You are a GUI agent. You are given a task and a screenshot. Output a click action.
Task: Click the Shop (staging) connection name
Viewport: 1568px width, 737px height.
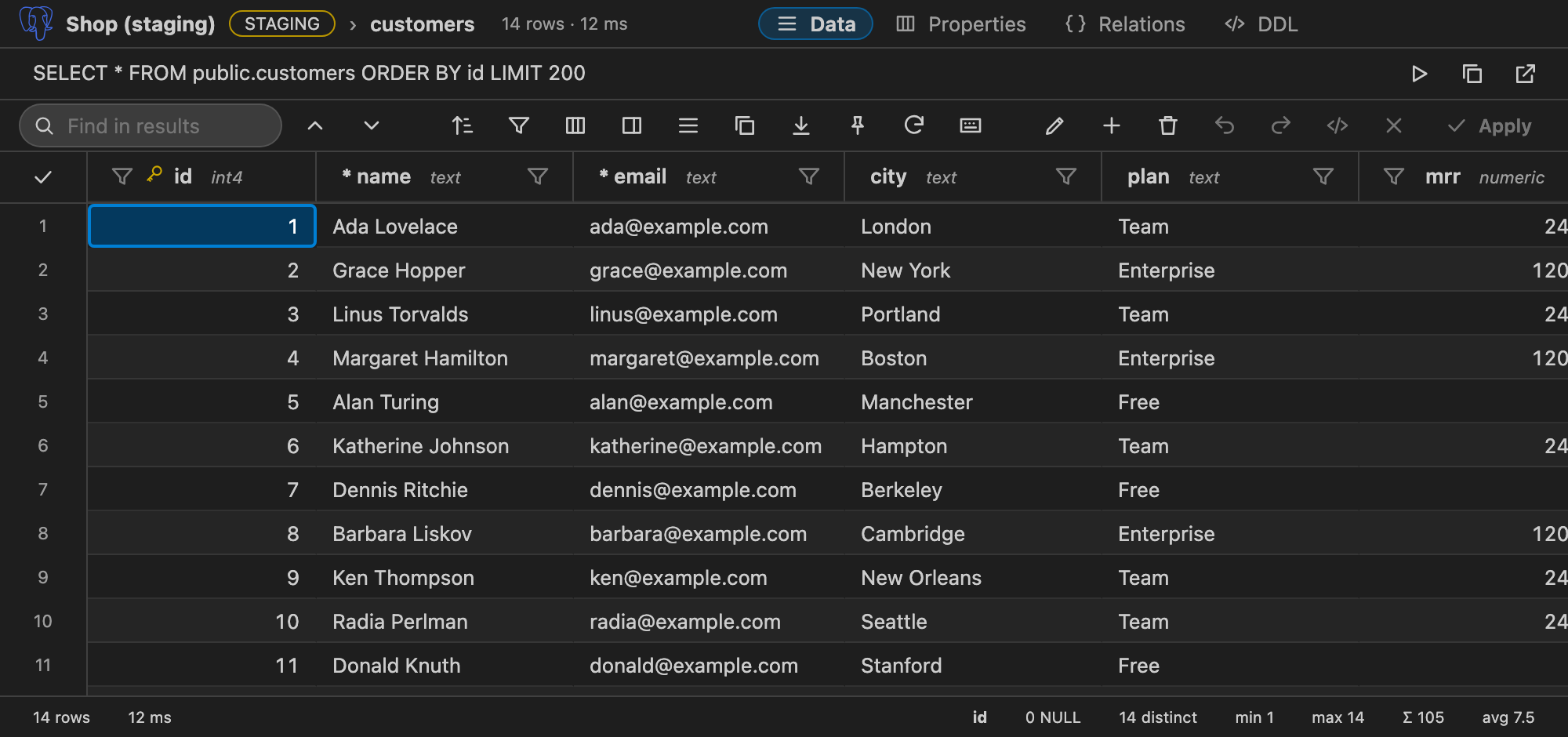pyautogui.click(x=140, y=24)
